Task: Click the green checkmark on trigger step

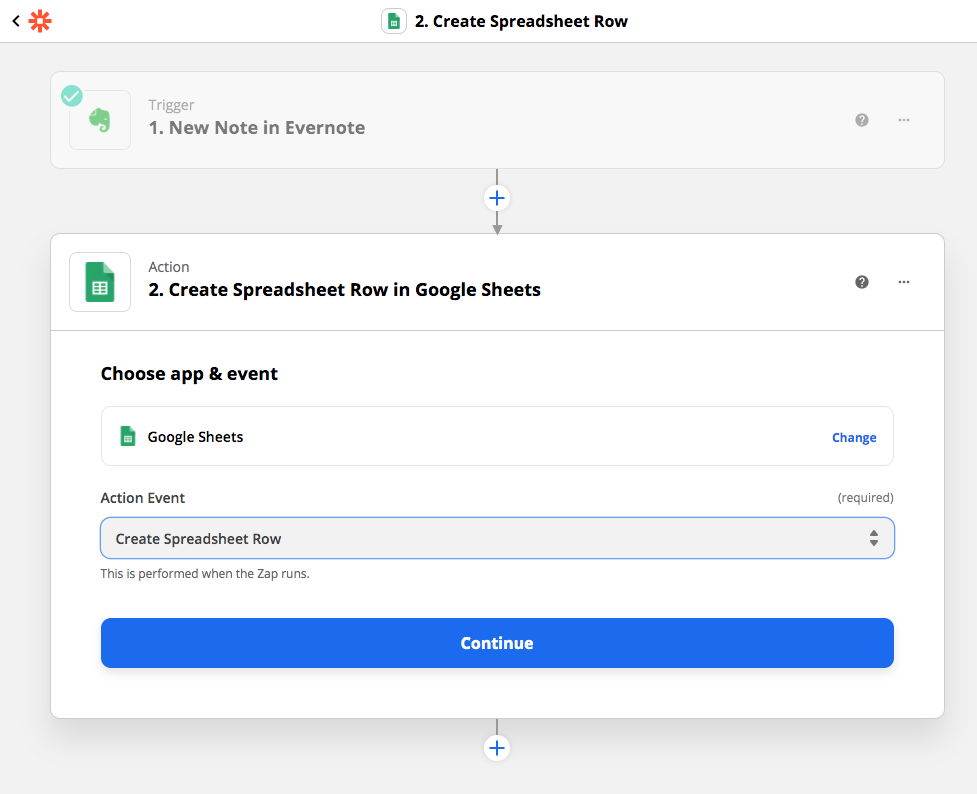Action: [x=72, y=96]
